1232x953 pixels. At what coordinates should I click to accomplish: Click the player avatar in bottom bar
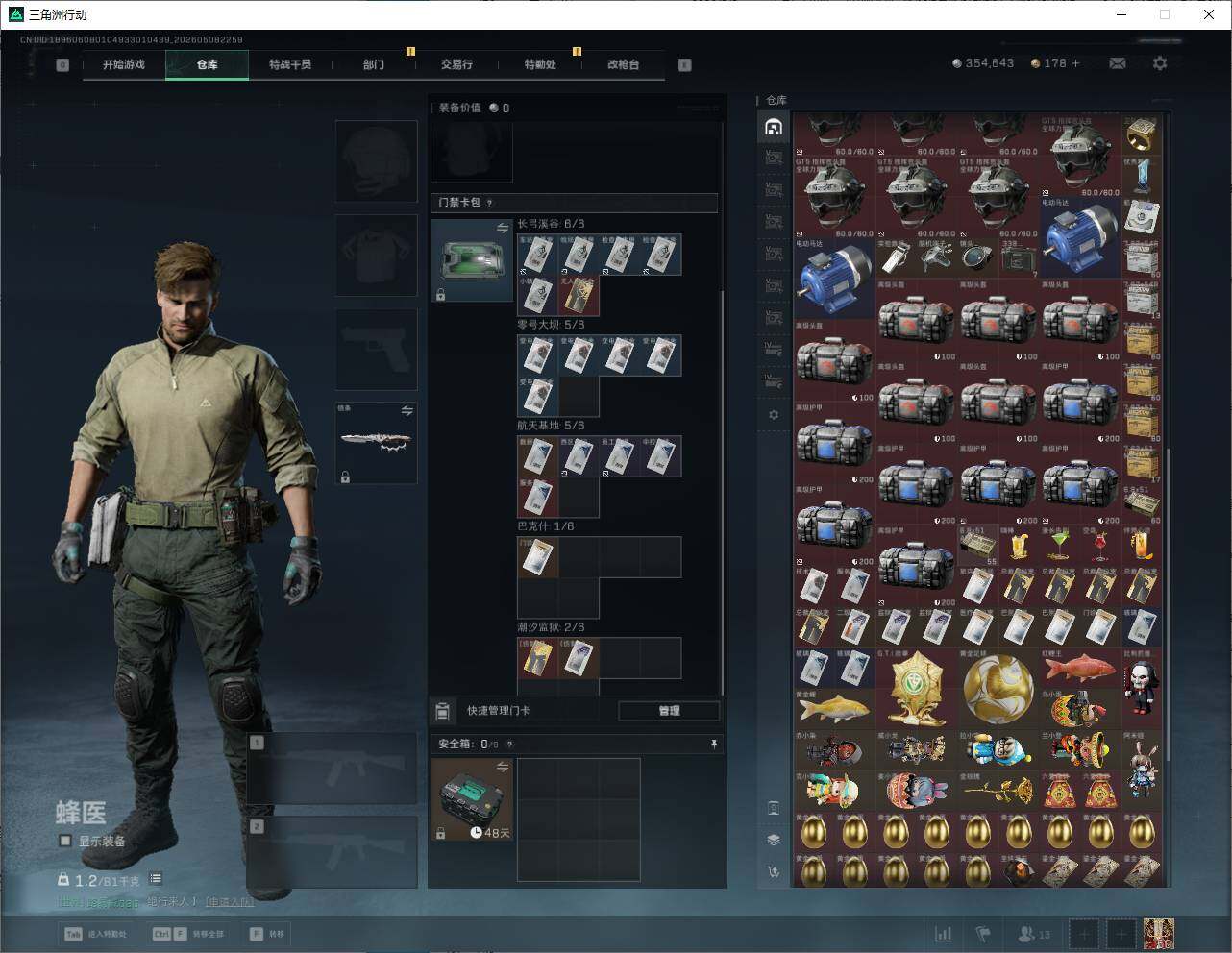pos(1159,934)
